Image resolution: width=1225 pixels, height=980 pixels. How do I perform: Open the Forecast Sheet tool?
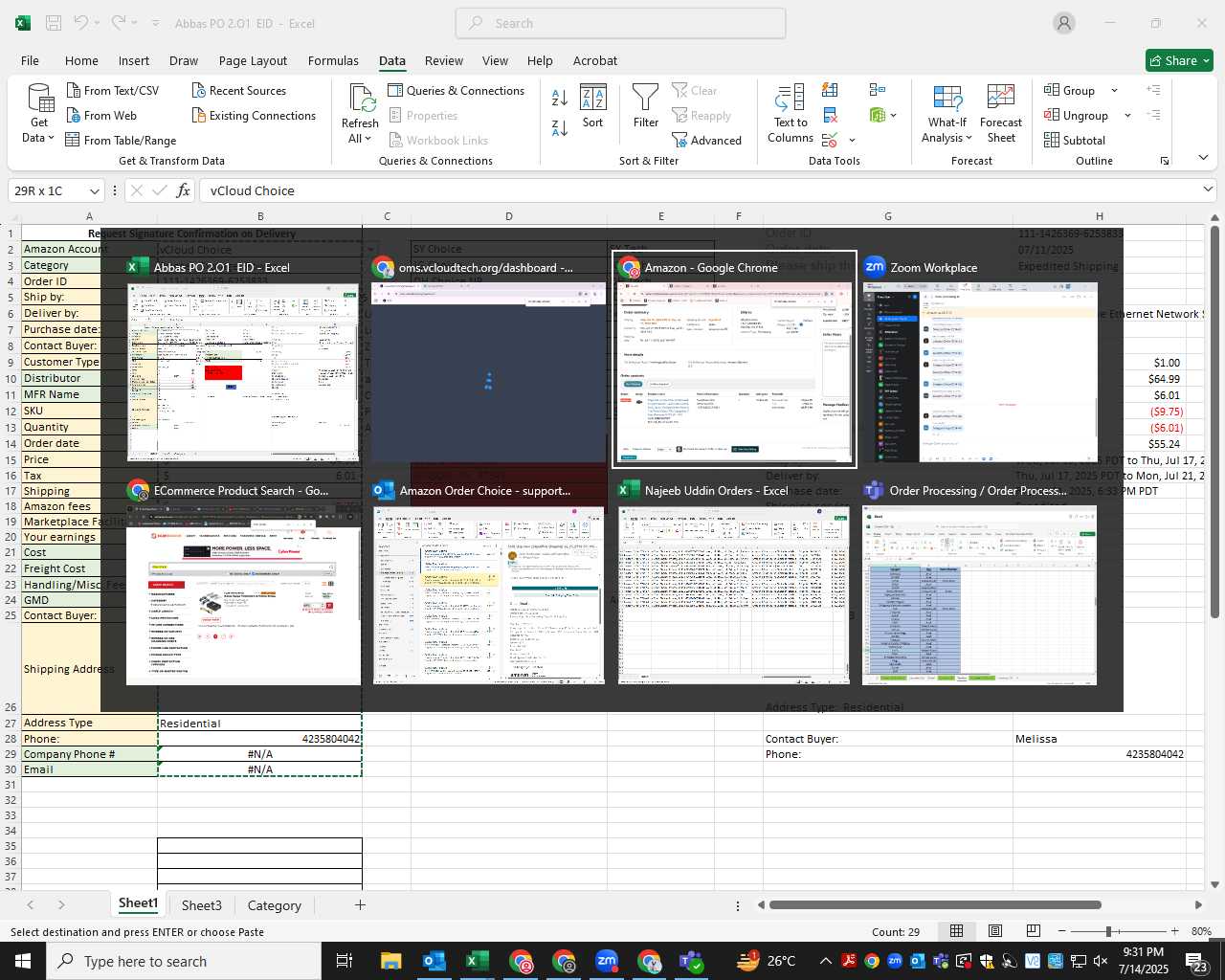(1001, 113)
